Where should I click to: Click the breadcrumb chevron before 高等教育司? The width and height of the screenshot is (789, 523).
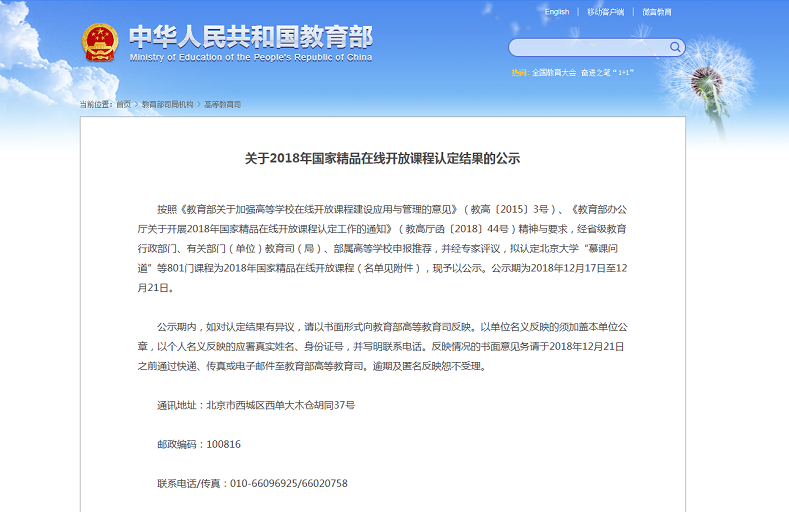coord(199,104)
